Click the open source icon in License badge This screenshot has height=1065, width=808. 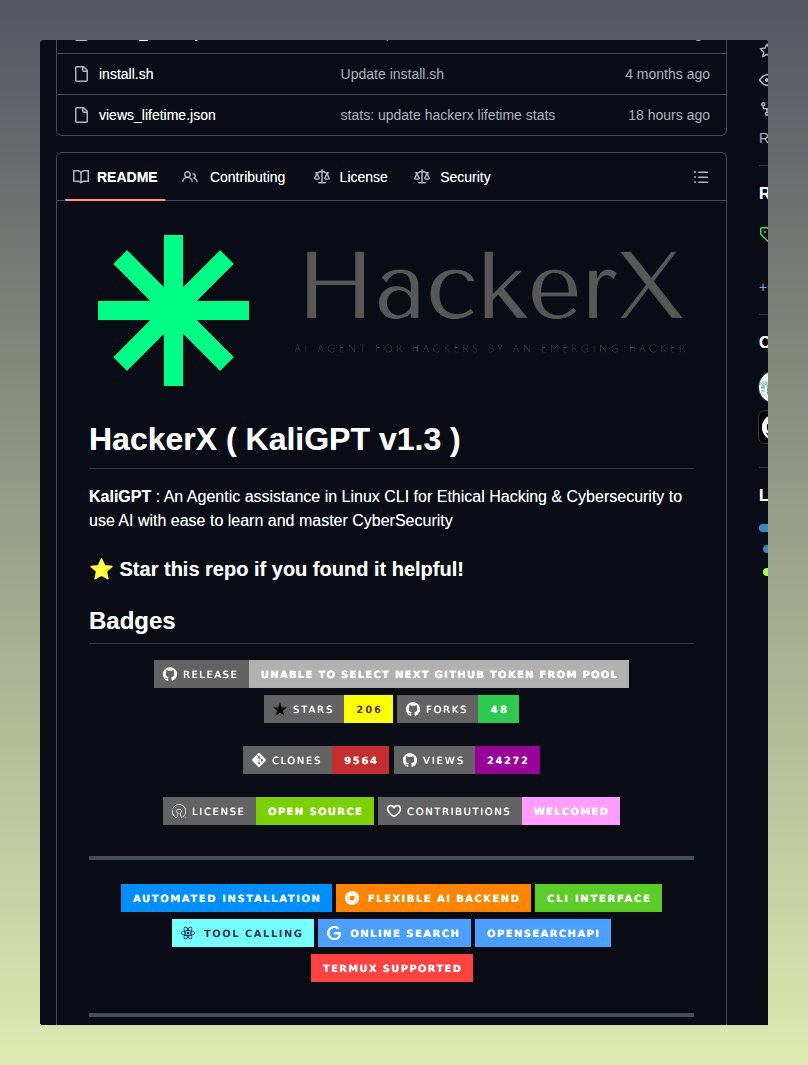[179, 811]
